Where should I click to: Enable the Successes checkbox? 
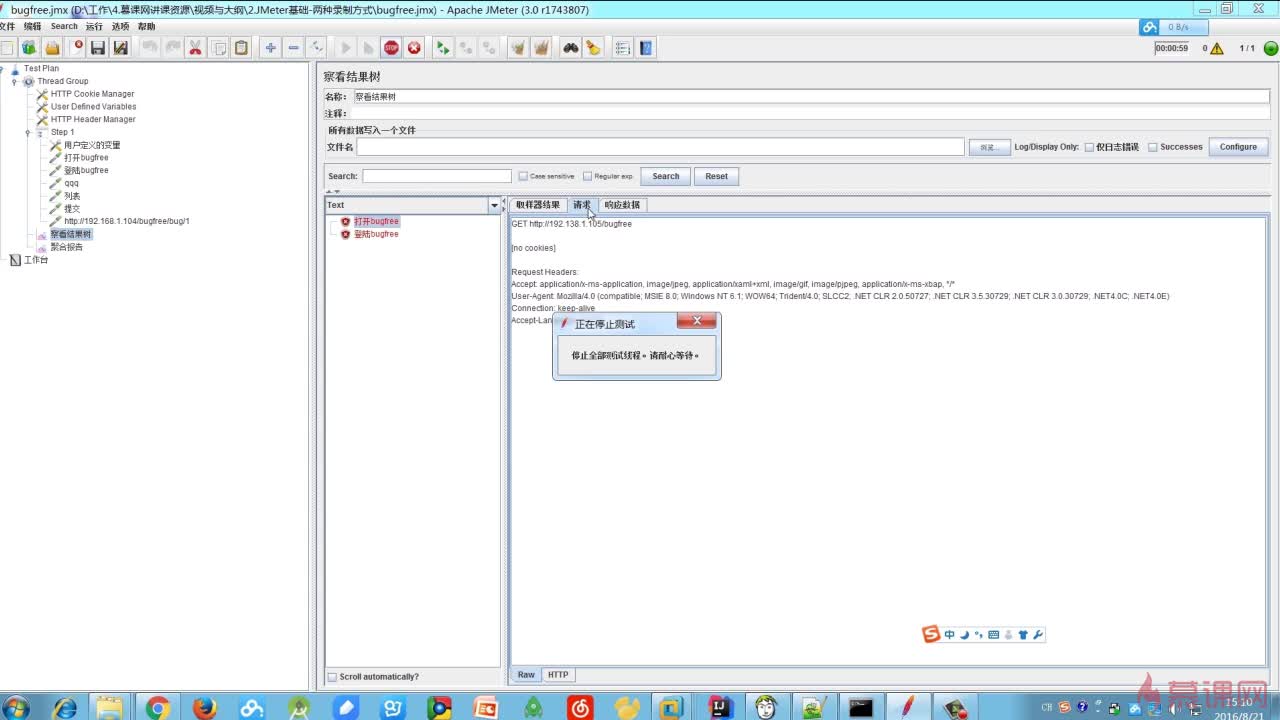click(x=1153, y=147)
